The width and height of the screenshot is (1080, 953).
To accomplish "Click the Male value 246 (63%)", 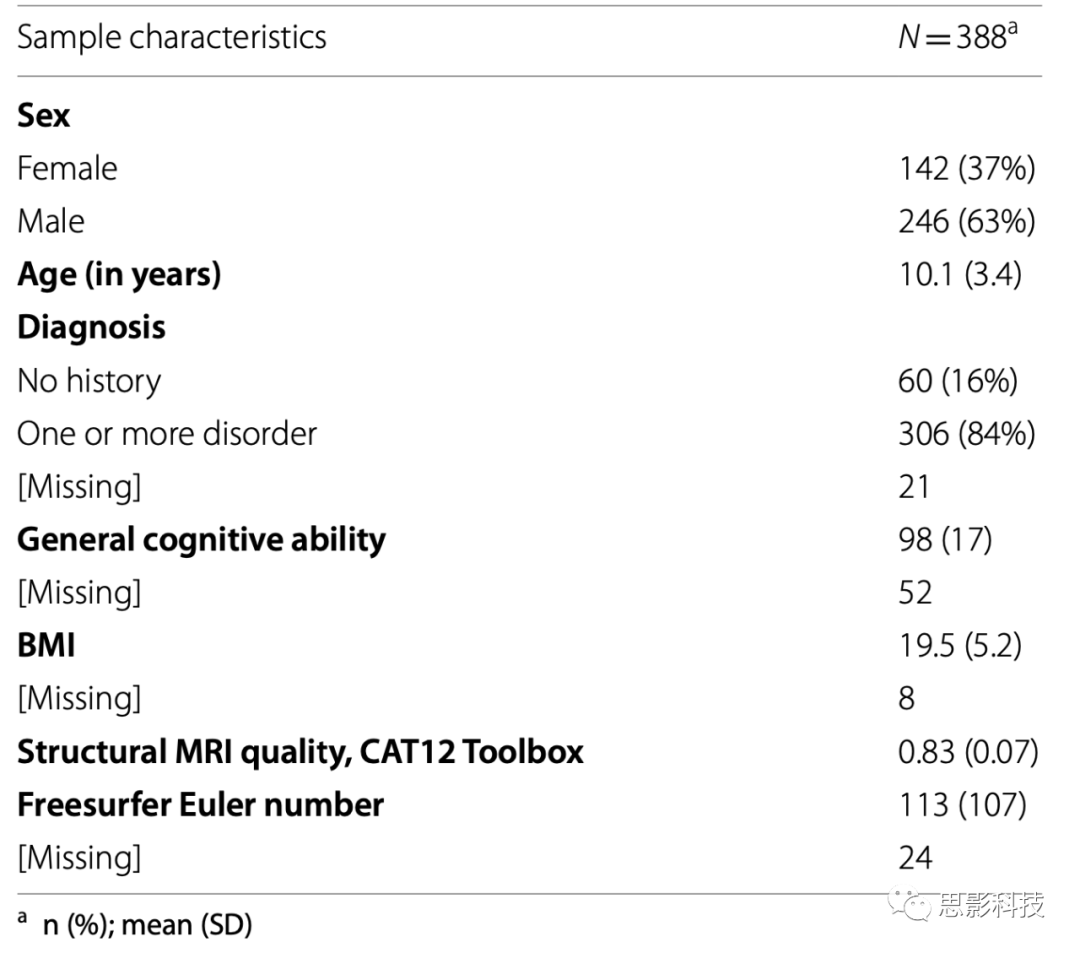I will click(967, 222).
